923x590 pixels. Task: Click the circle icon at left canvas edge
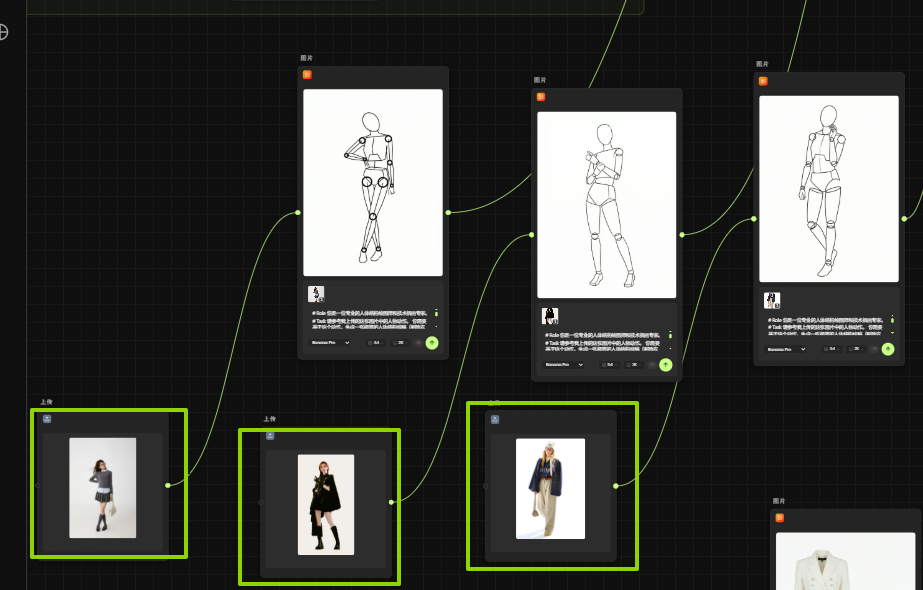tap(3, 32)
